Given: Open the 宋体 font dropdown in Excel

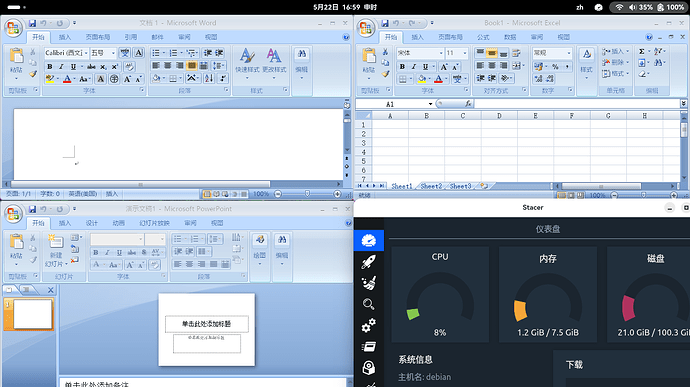Looking at the screenshot, I should (x=441, y=53).
